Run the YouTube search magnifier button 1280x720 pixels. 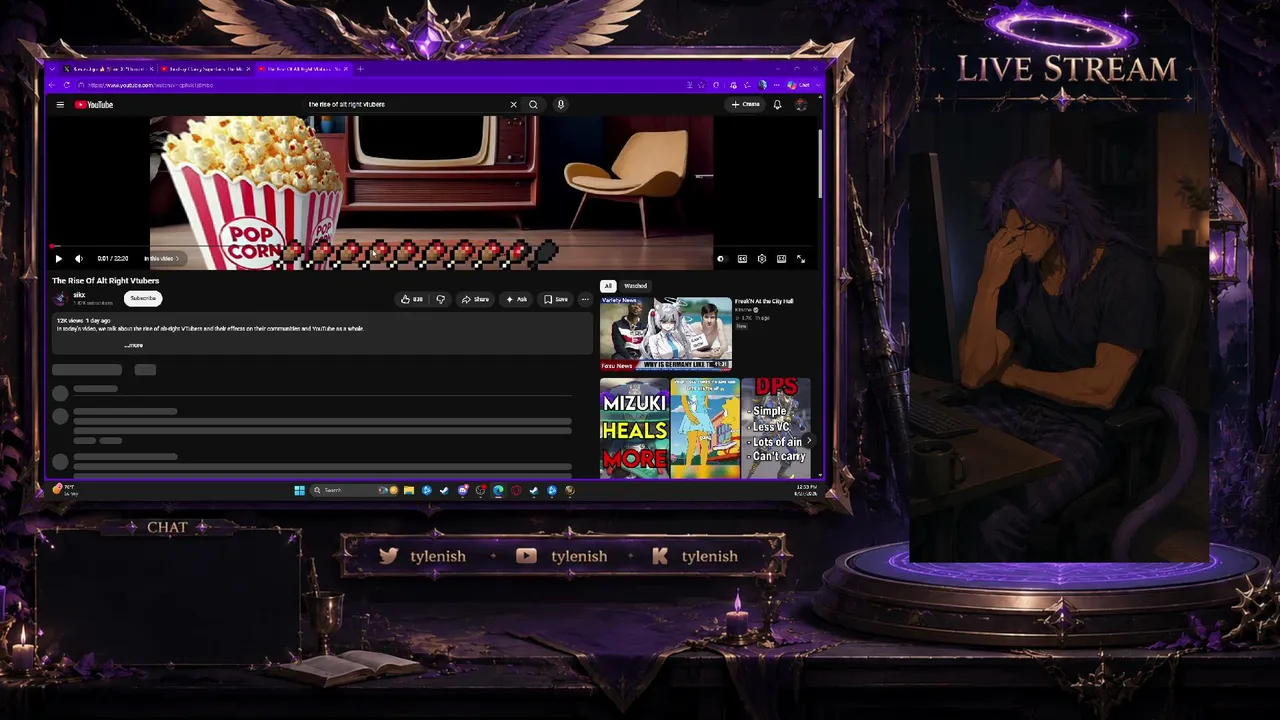pyautogui.click(x=533, y=104)
